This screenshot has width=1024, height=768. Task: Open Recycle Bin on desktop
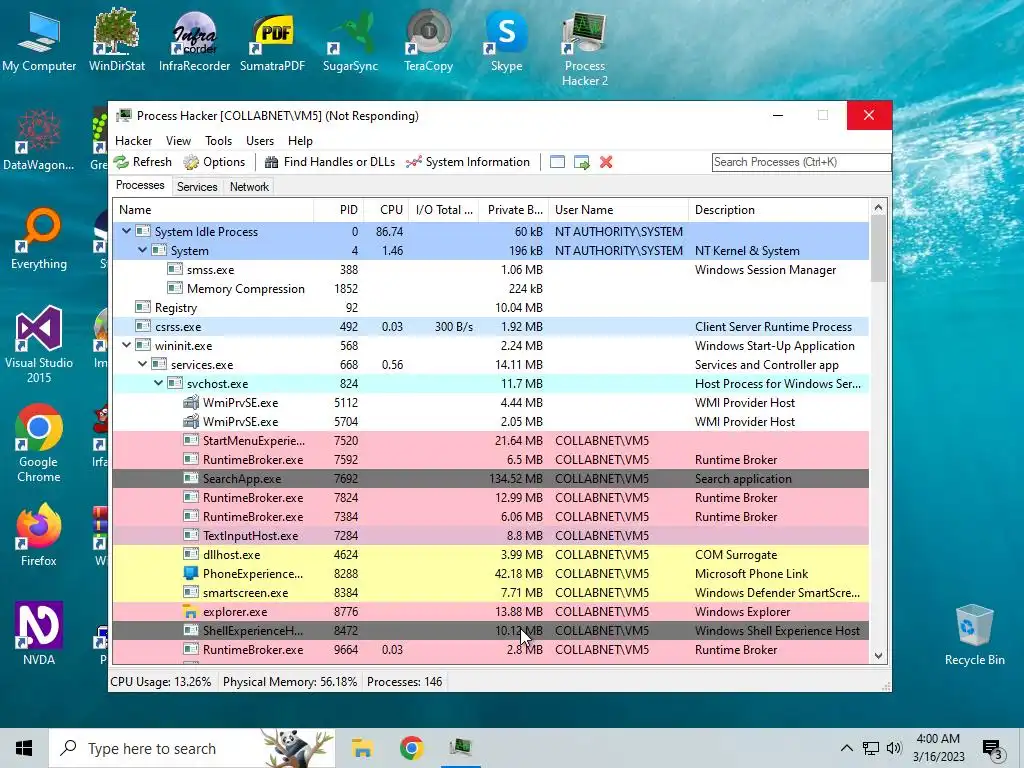[974, 635]
